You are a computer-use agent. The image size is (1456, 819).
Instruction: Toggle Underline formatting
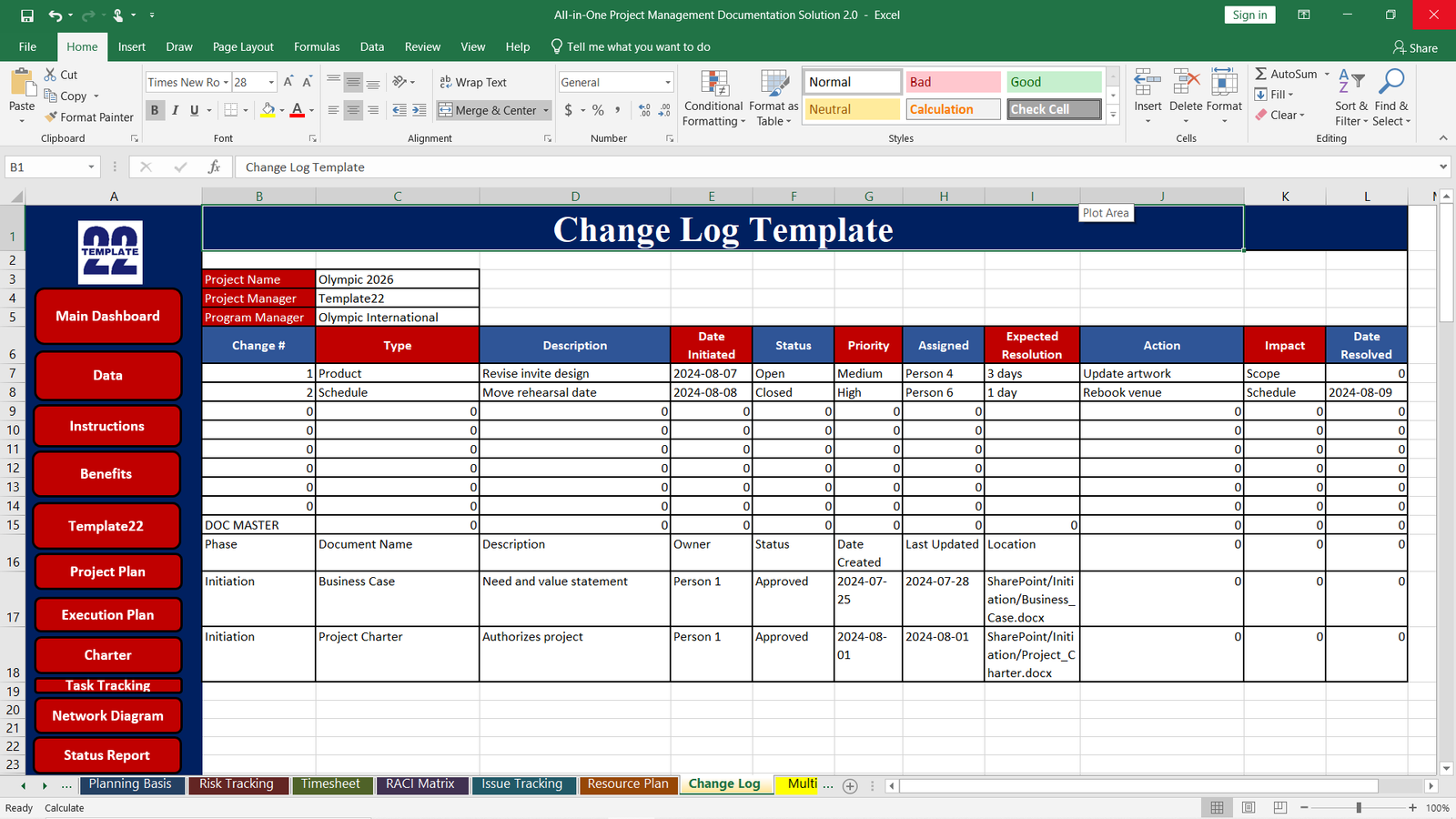pyautogui.click(x=194, y=110)
